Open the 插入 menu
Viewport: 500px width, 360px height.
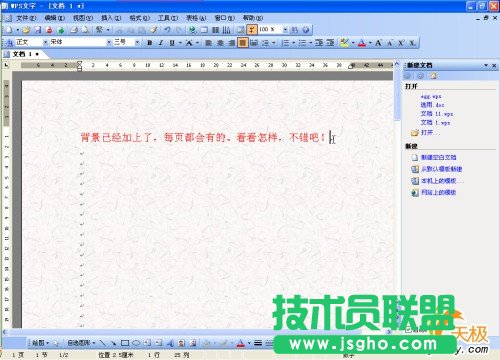111,18
